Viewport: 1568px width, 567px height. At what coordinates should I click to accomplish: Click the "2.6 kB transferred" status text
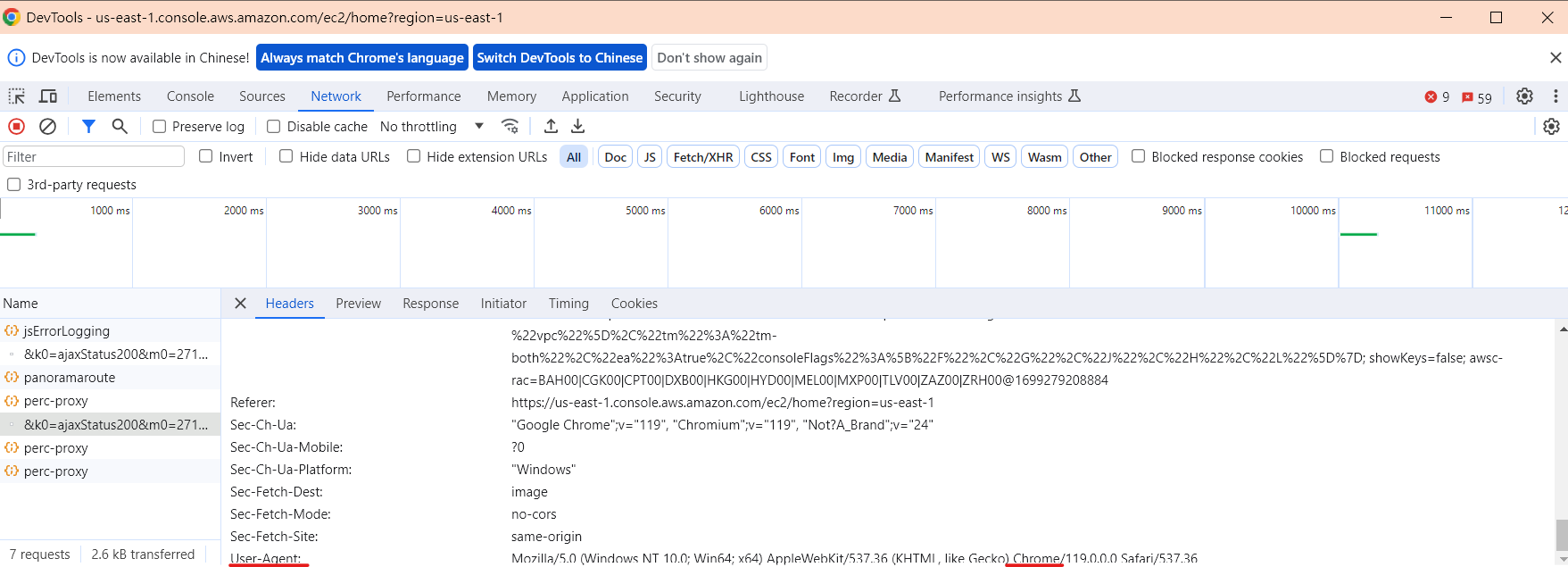pos(143,554)
